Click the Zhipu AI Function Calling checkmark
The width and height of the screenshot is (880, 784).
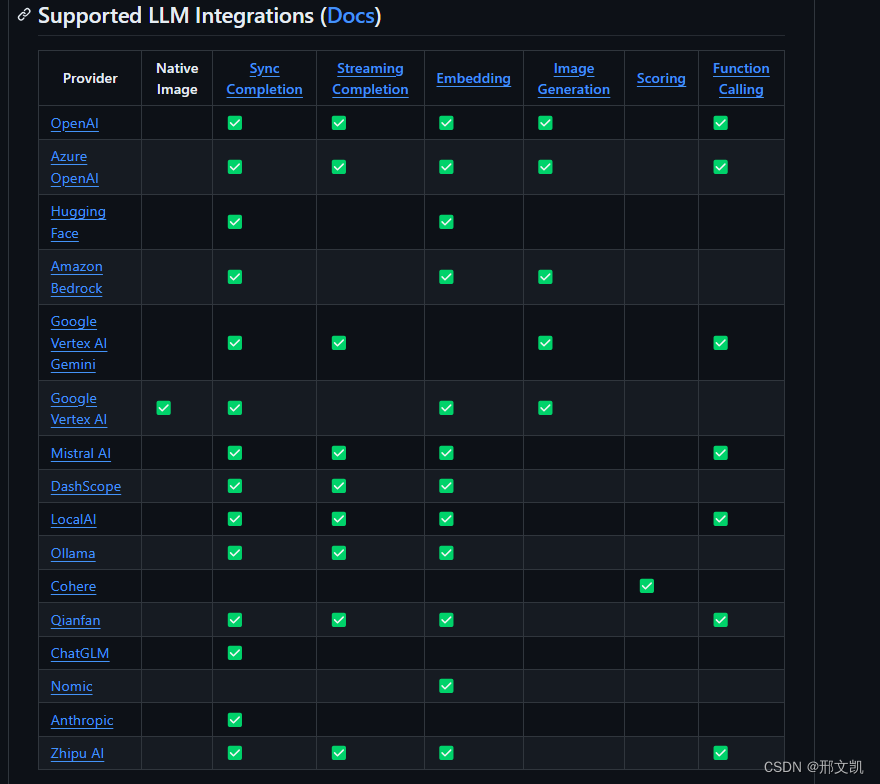click(721, 753)
